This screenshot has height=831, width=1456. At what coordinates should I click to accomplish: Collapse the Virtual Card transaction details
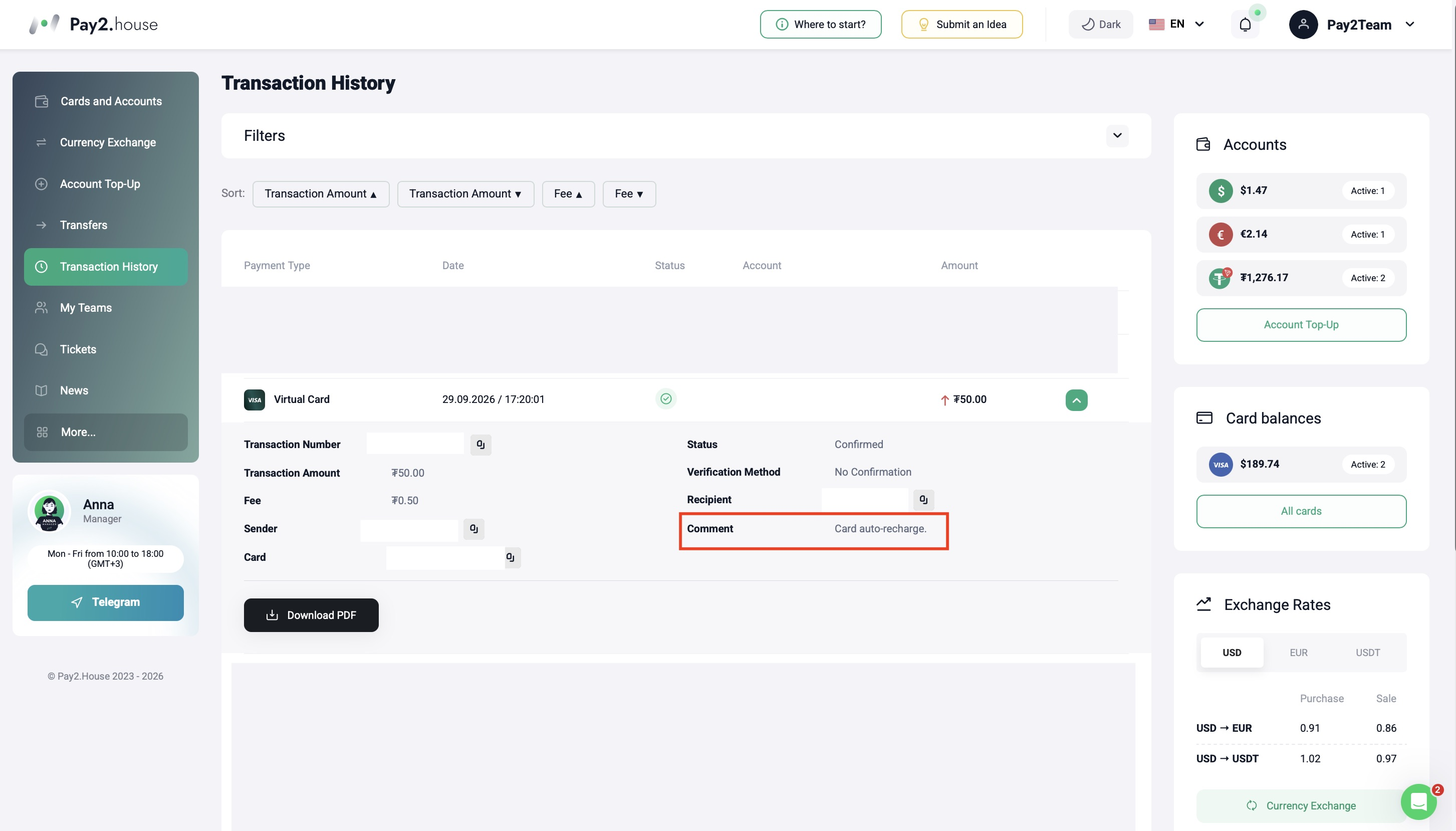coord(1076,400)
